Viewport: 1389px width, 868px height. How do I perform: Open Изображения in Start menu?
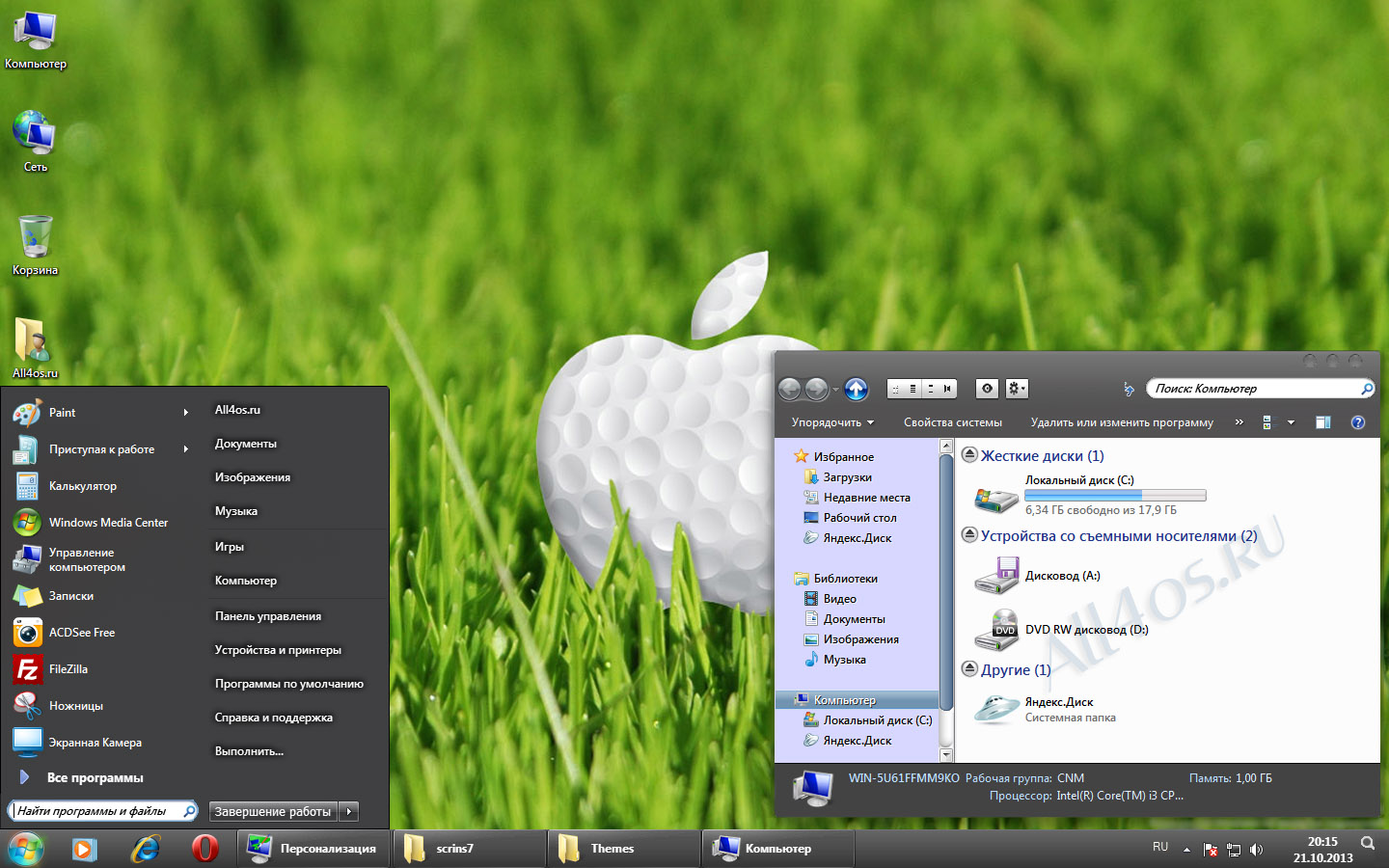[x=253, y=477]
